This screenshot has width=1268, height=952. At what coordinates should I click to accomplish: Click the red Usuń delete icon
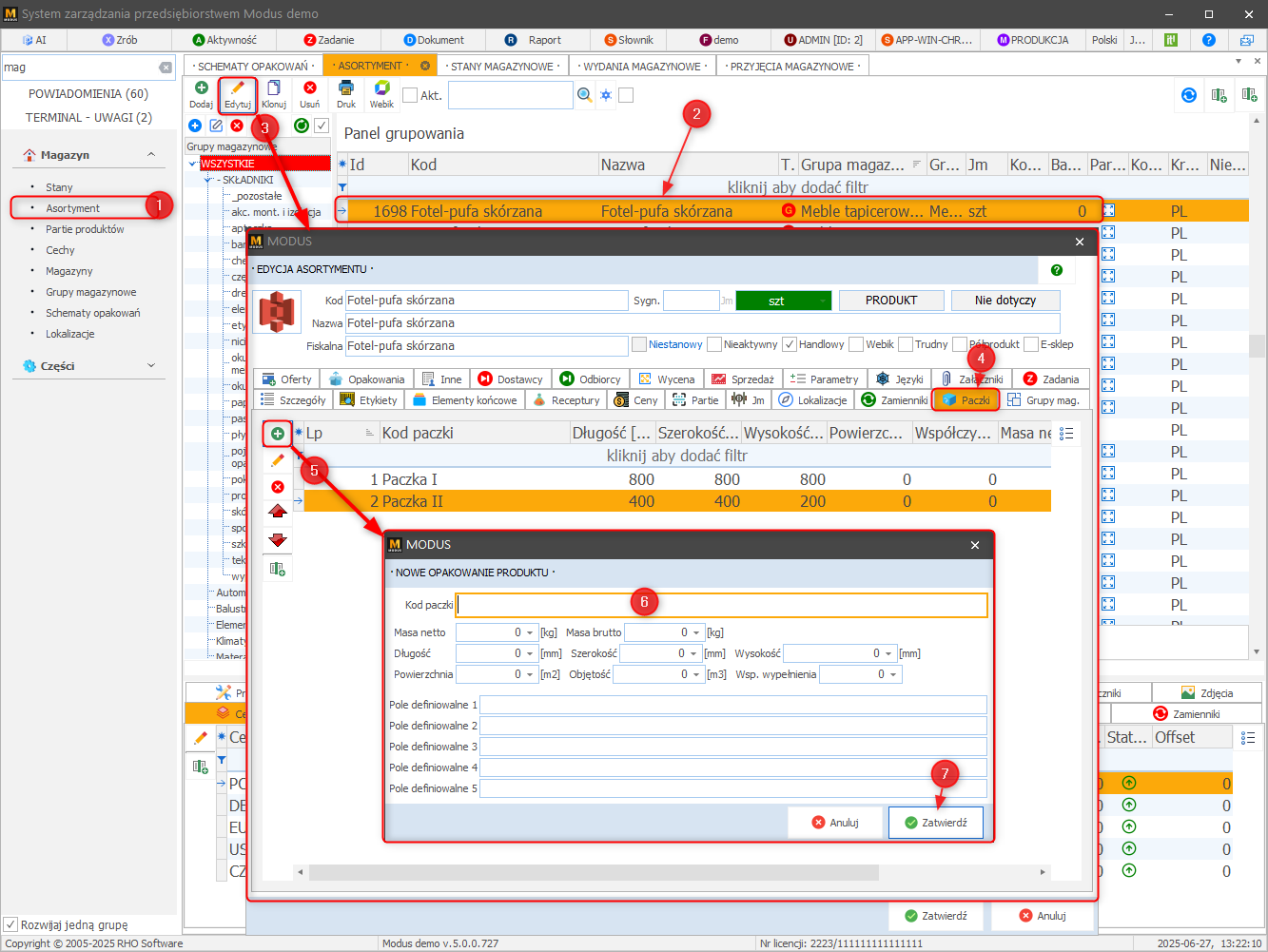[x=310, y=89]
